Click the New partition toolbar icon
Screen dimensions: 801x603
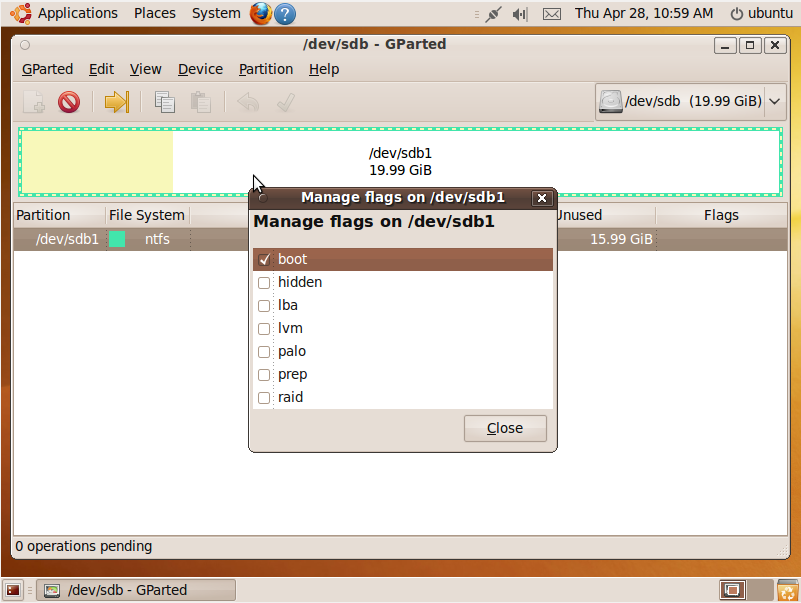pyautogui.click(x=34, y=102)
